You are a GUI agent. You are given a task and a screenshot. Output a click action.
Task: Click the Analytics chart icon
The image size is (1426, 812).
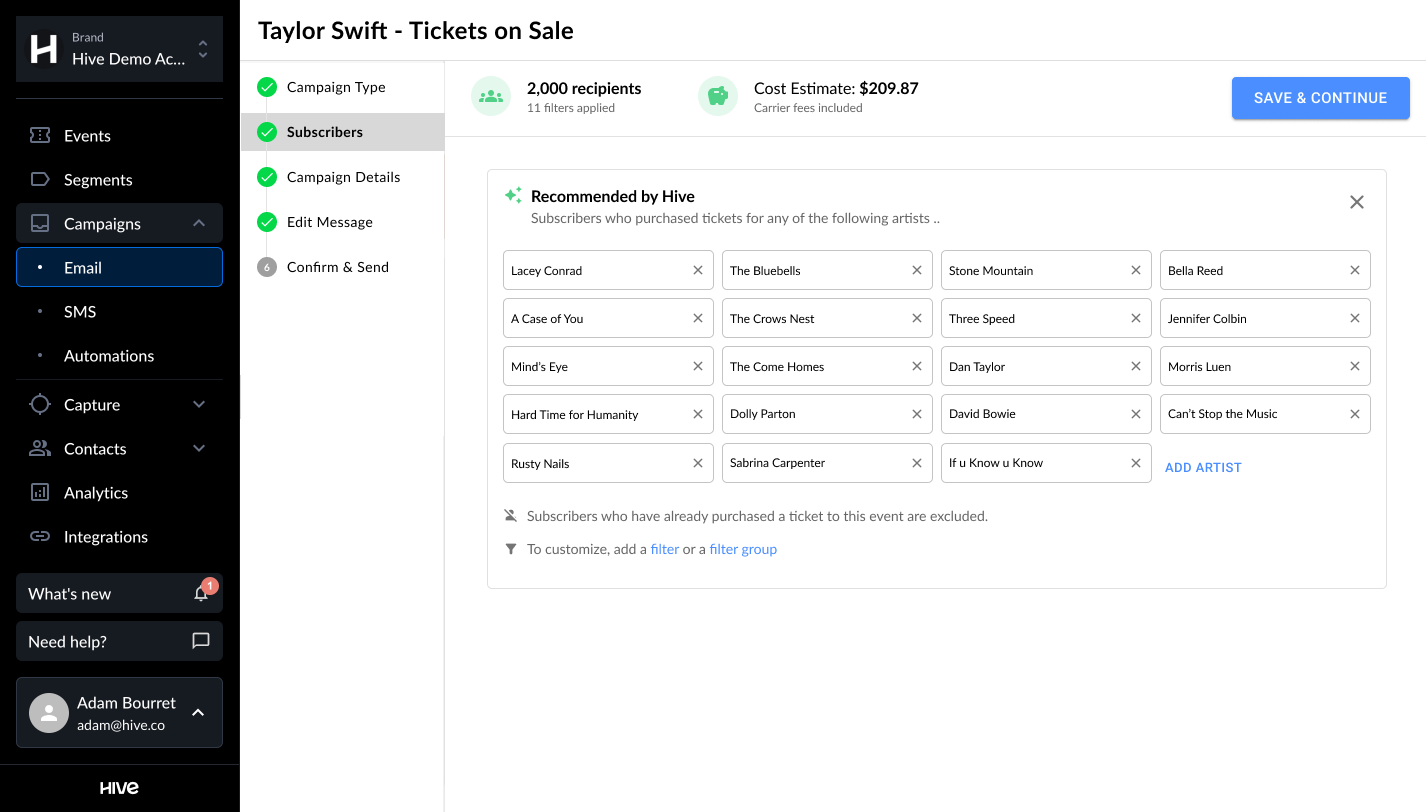tap(40, 492)
